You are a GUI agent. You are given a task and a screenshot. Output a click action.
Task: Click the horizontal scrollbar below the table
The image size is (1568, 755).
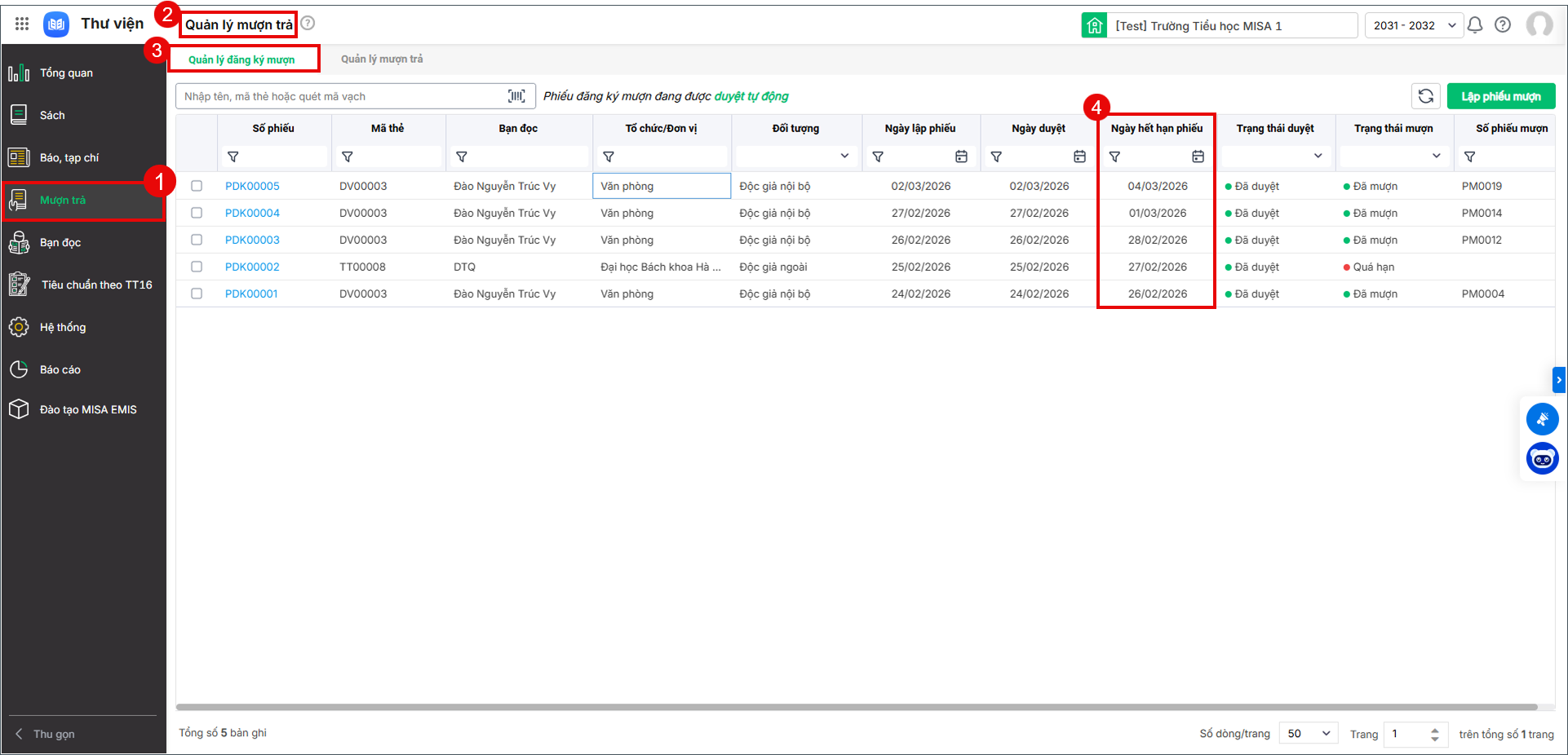857,707
